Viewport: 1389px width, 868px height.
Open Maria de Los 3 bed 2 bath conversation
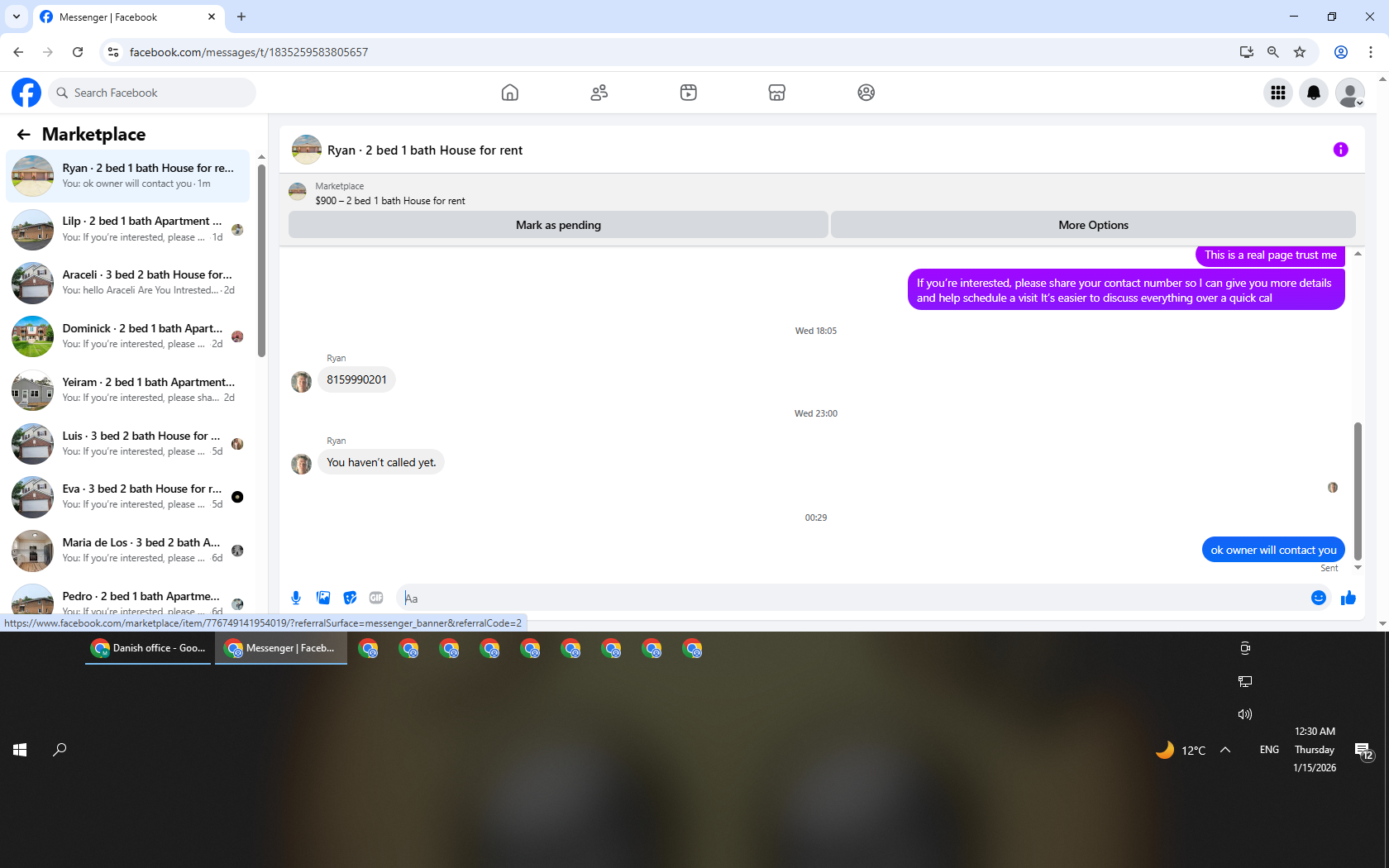tap(128, 551)
